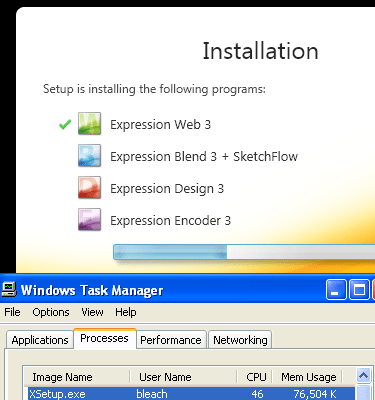Screen dimensions: 375x400
Task: Click the Expression Blend 3 + SketchFlow label
Action: pyautogui.click(x=204, y=157)
